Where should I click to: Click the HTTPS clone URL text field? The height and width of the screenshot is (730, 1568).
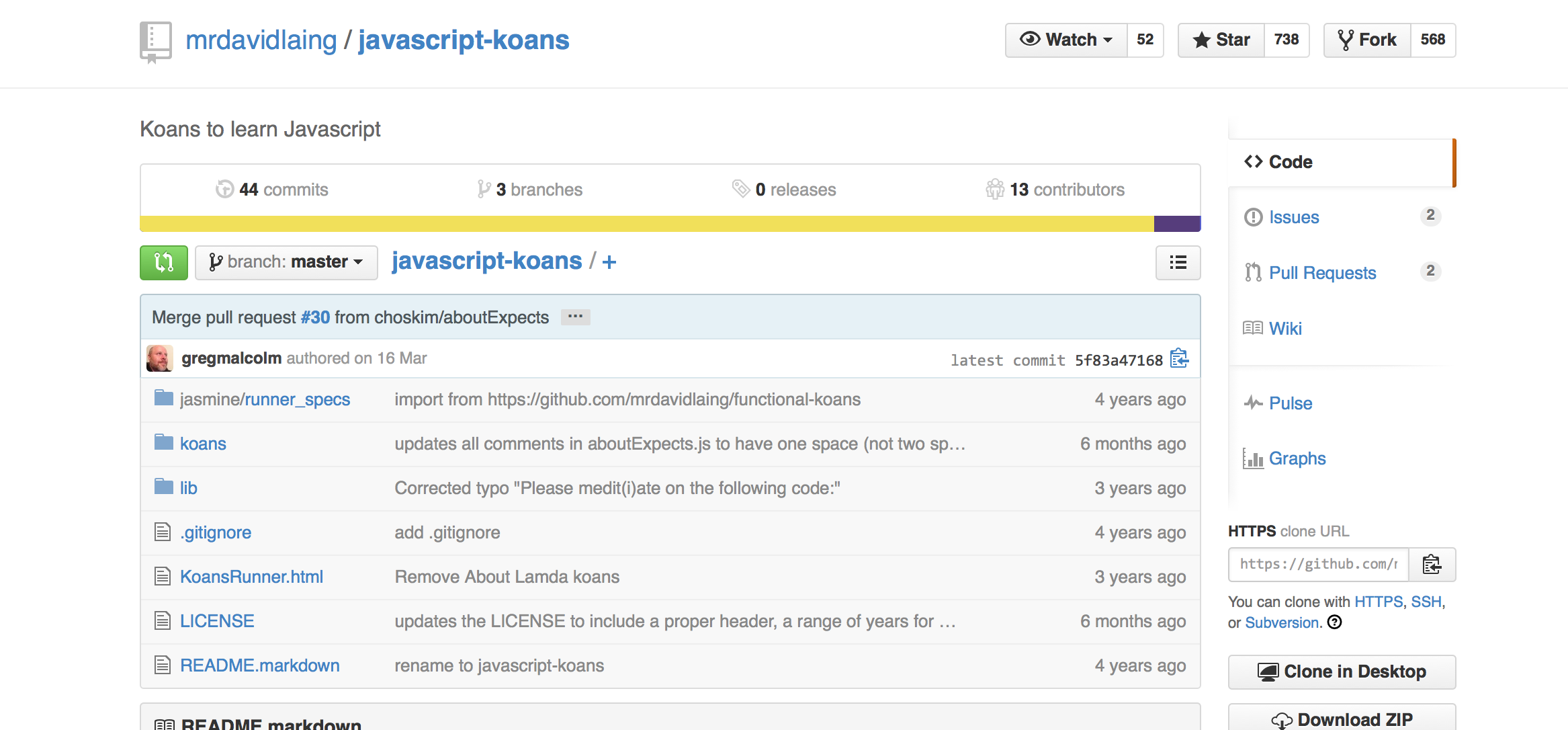click(1319, 565)
